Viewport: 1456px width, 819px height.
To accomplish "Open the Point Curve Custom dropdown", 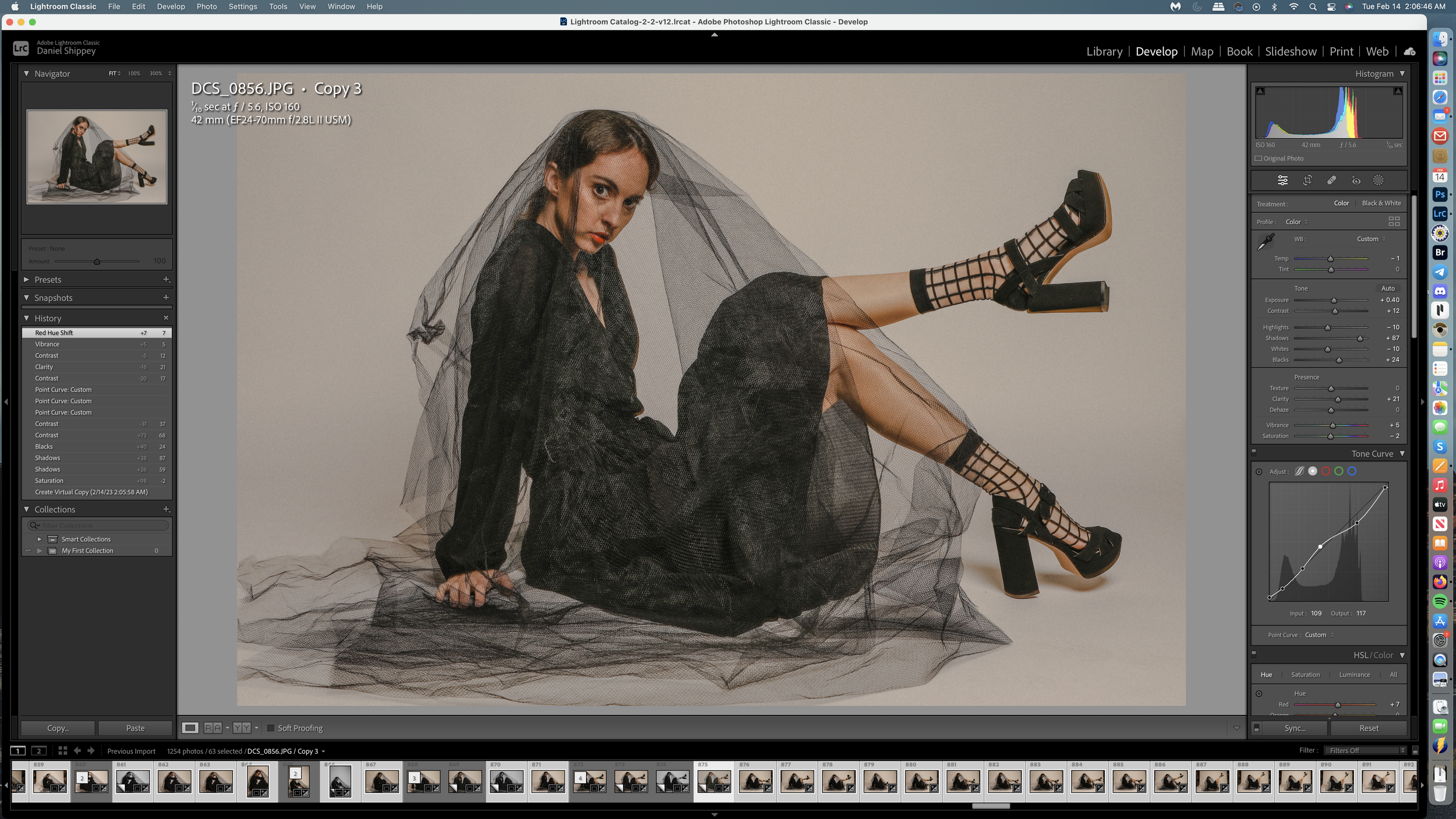I will click(x=1319, y=635).
